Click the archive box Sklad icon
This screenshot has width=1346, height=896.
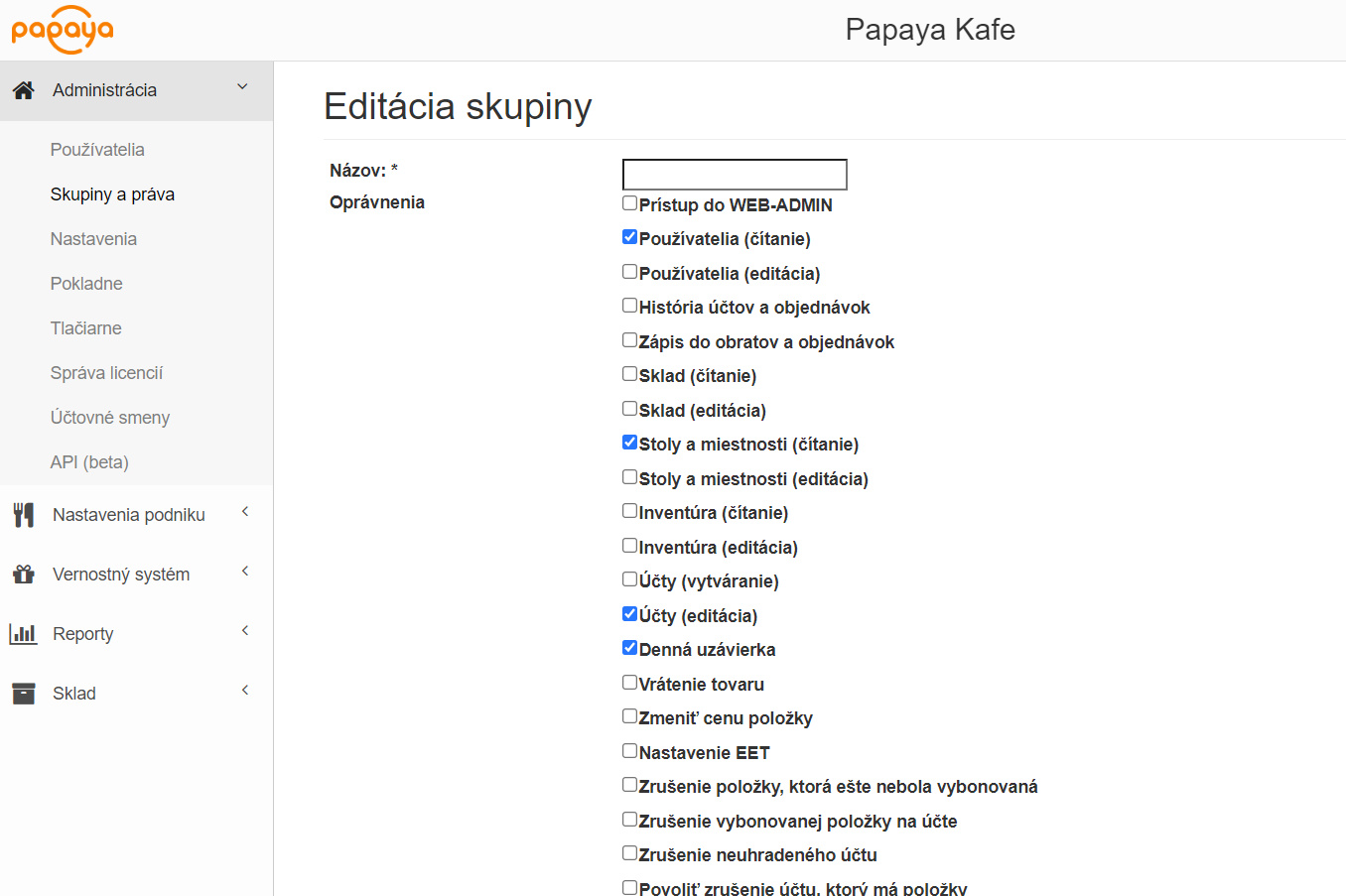point(24,694)
